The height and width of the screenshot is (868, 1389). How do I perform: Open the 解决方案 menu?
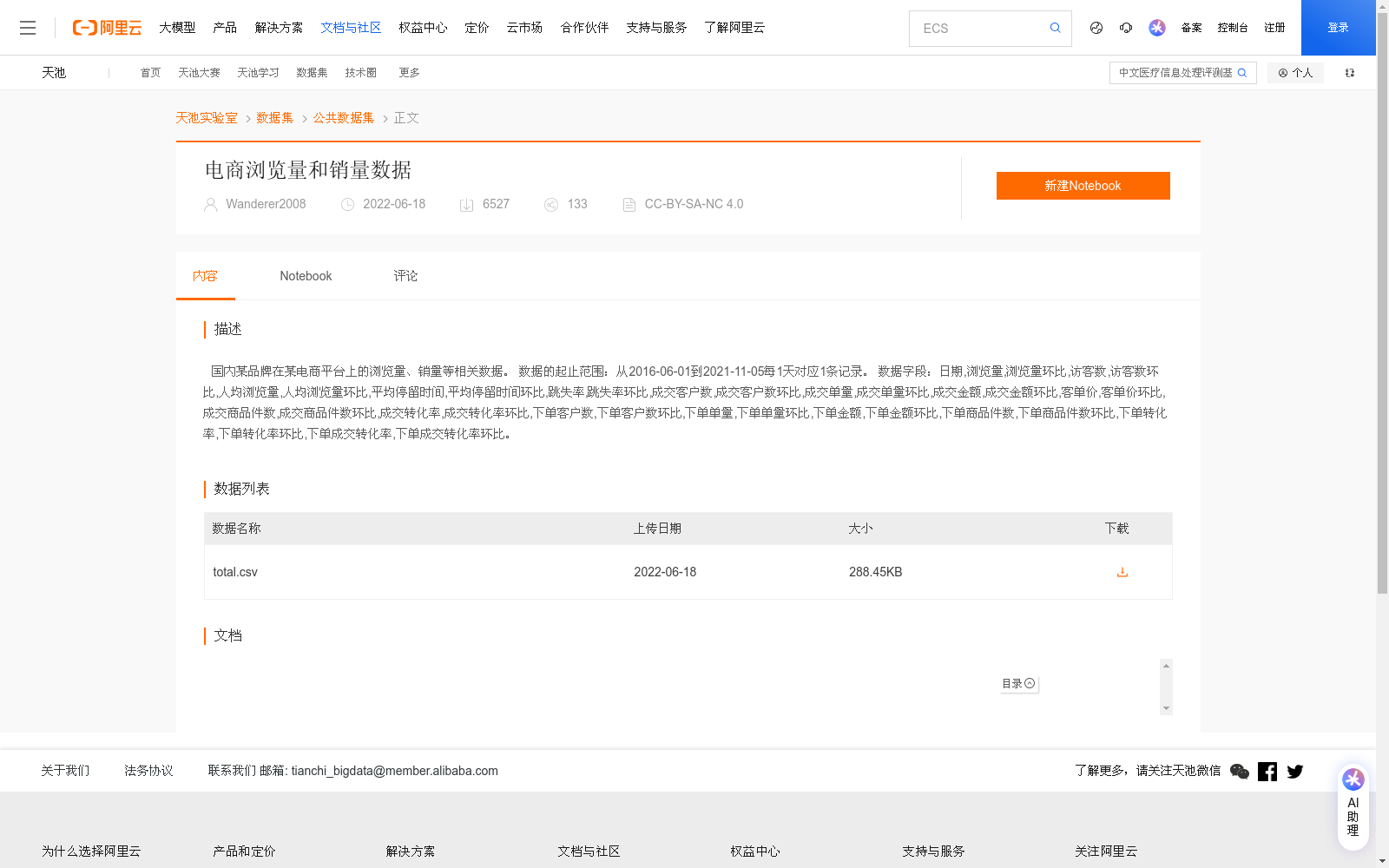[x=279, y=28]
